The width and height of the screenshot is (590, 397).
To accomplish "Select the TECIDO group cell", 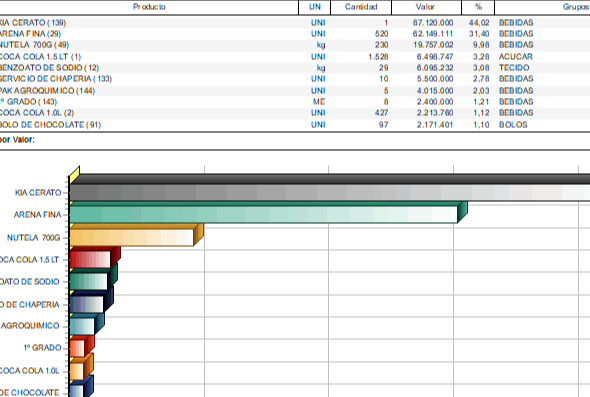I will [514, 68].
